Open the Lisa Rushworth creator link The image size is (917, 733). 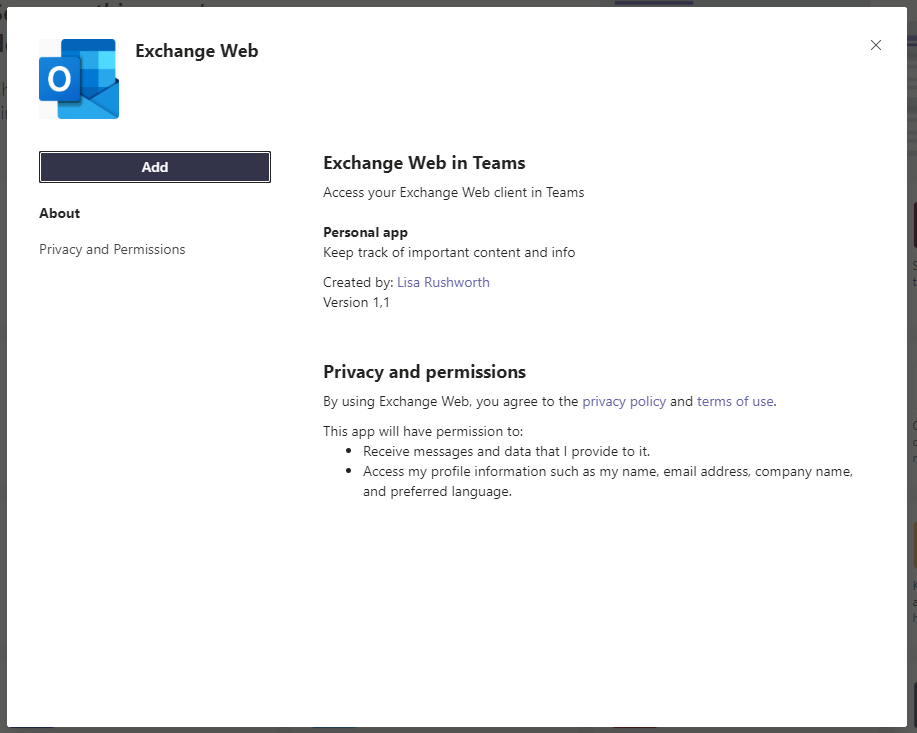coord(443,283)
